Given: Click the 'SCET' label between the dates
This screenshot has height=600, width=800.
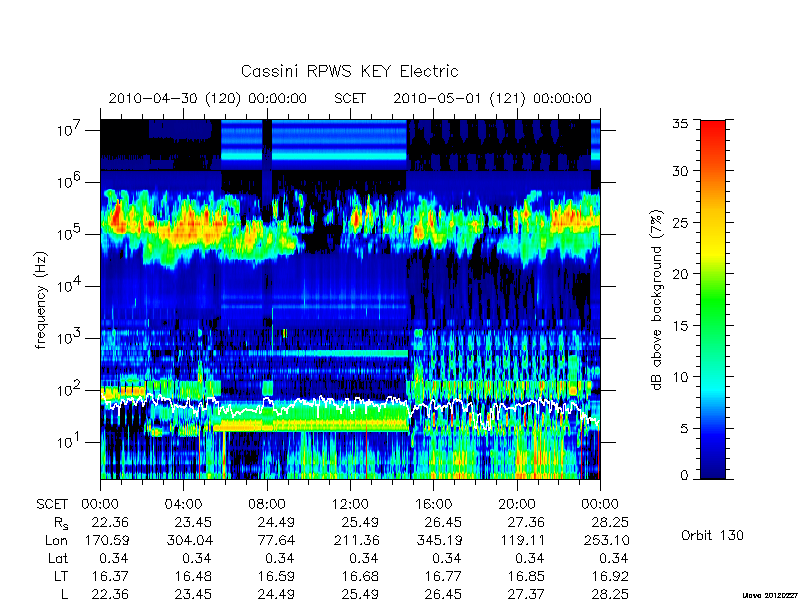Looking at the screenshot, I should (x=350, y=98).
